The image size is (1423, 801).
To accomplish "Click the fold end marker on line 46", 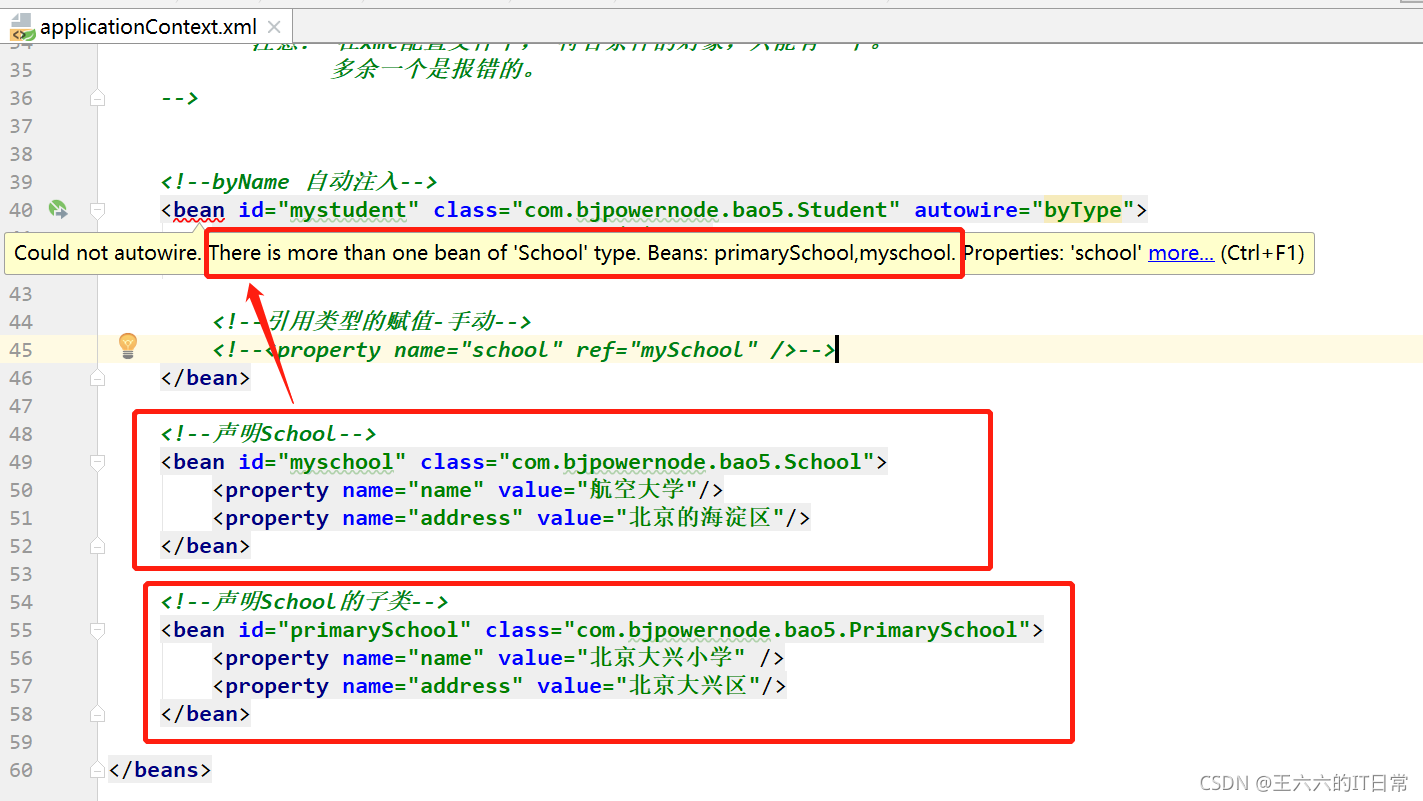I will pyautogui.click(x=97, y=378).
